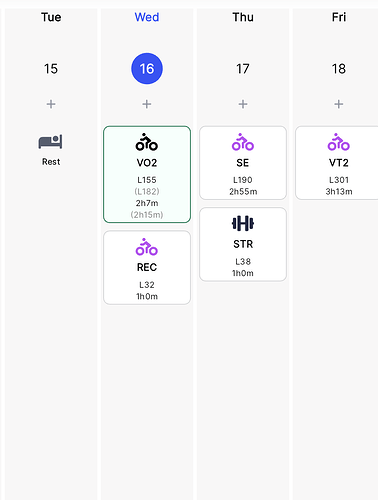Screen dimensions: 378x500
Task: Click the purple cycling icon on REC card
Action: tap(147, 247)
